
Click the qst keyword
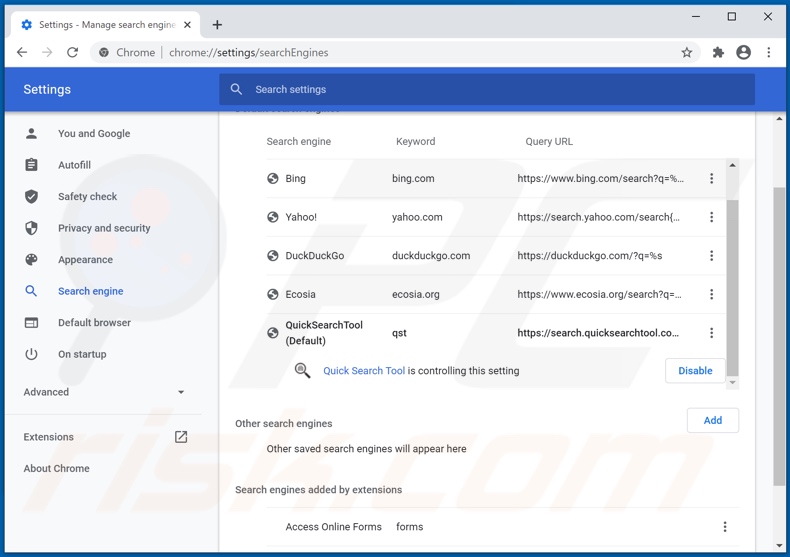click(x=399, y=333)
